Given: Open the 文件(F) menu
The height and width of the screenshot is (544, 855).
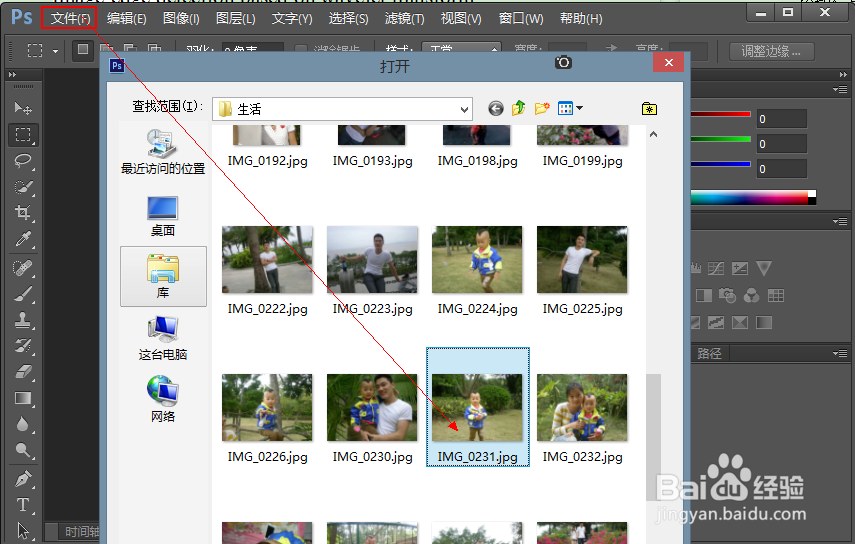Looking at the screenshot, I should coord(70,19).
